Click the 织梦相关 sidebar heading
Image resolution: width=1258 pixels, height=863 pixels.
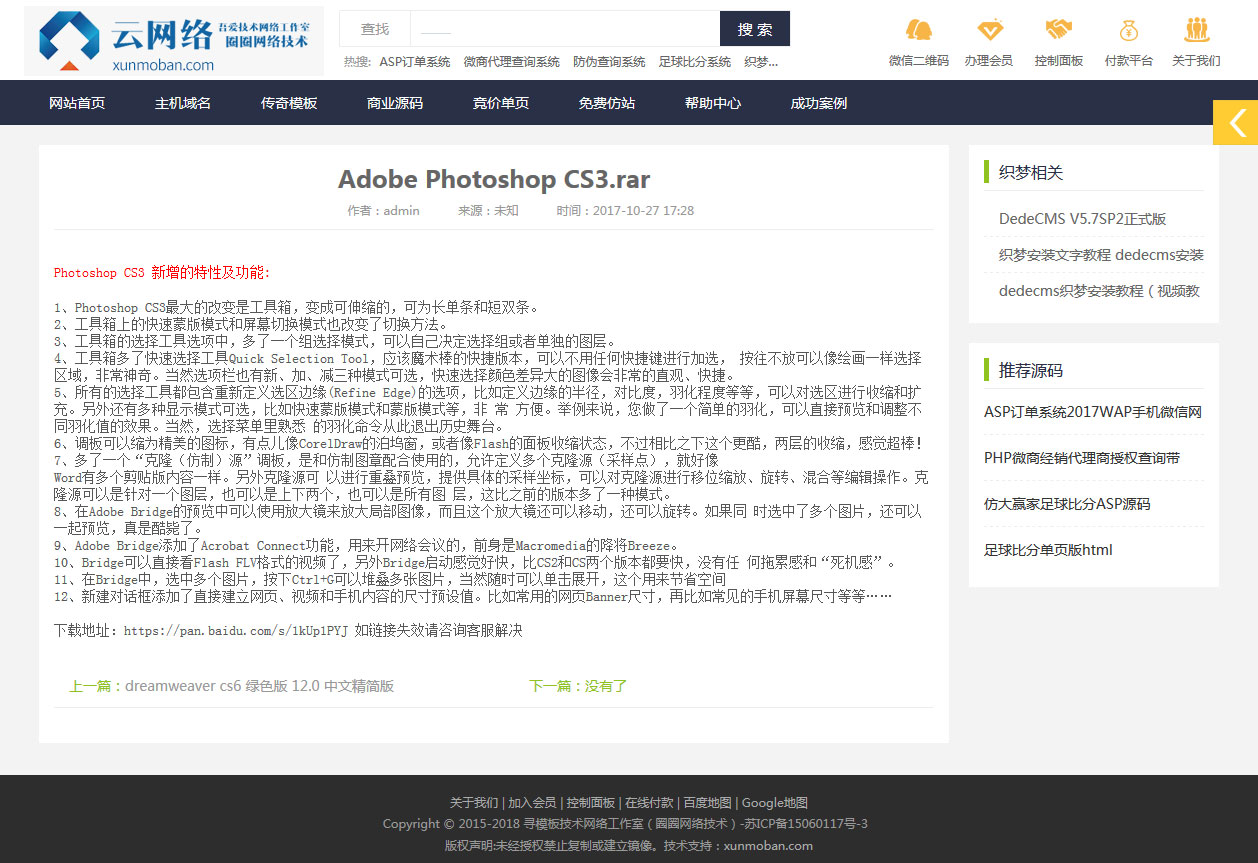(1031, 172)
